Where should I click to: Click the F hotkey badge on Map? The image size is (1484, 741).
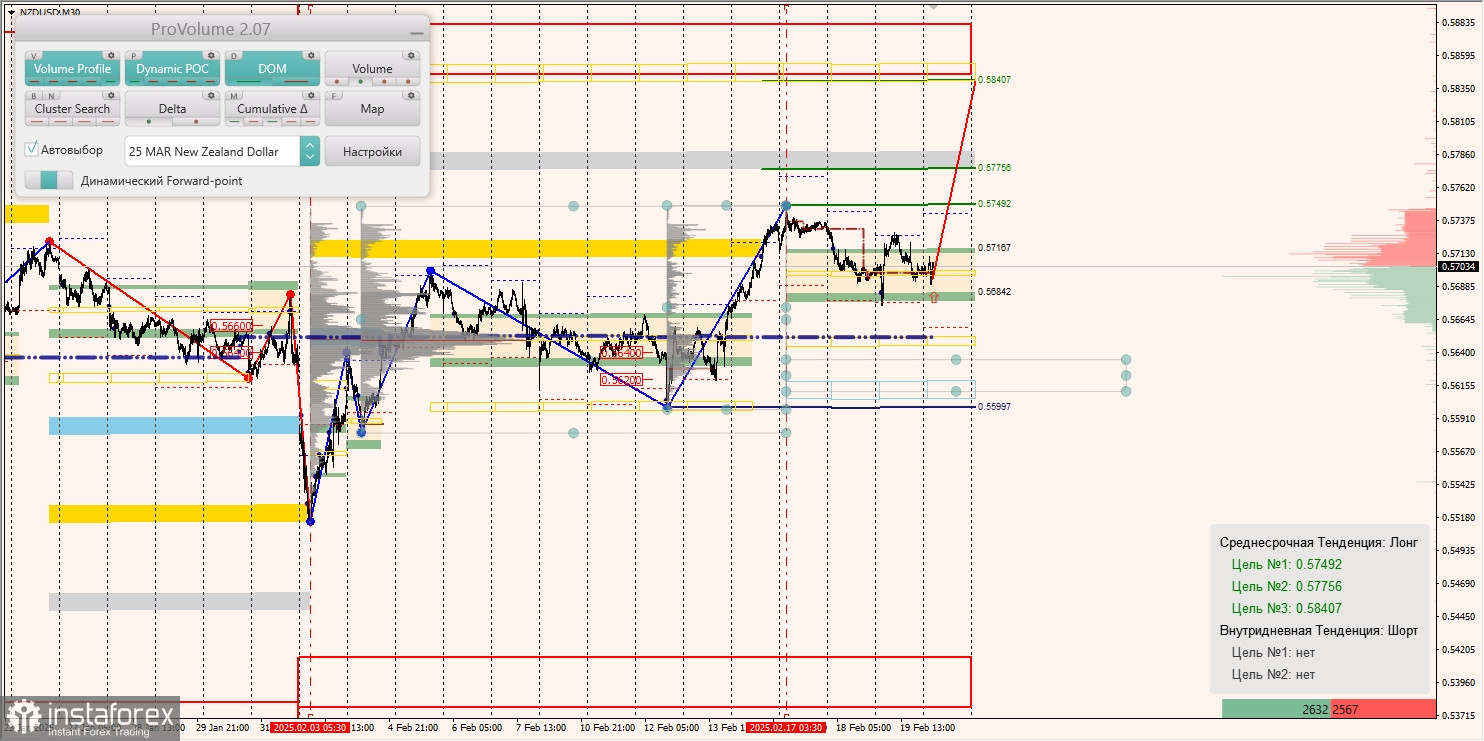tap(334, 96)
